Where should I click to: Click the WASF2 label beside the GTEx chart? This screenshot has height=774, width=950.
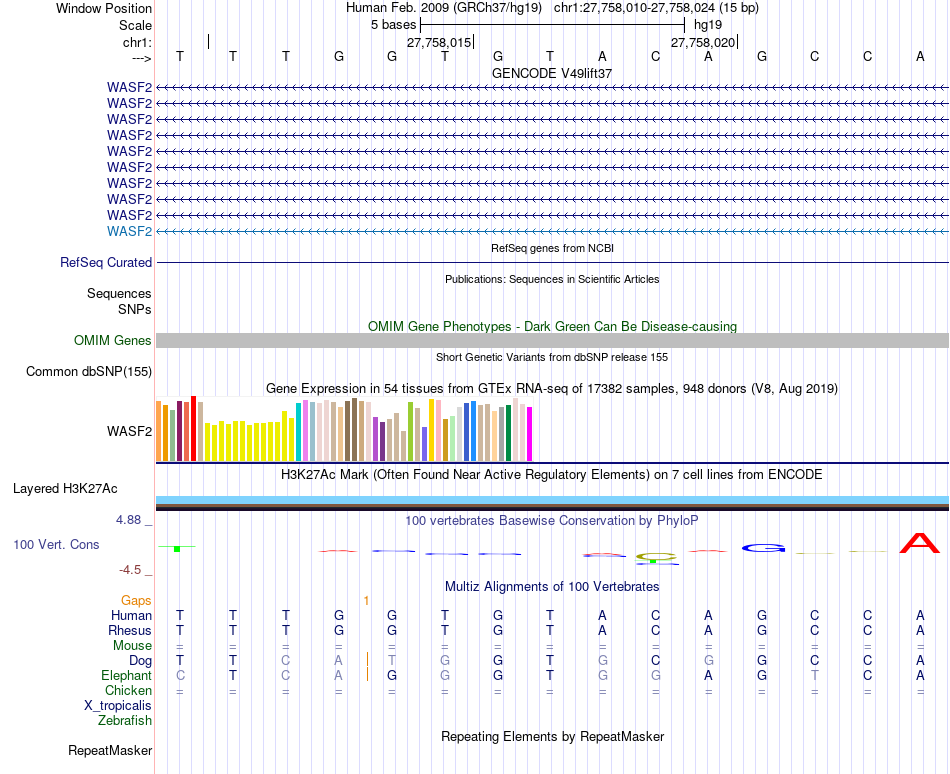129,431
